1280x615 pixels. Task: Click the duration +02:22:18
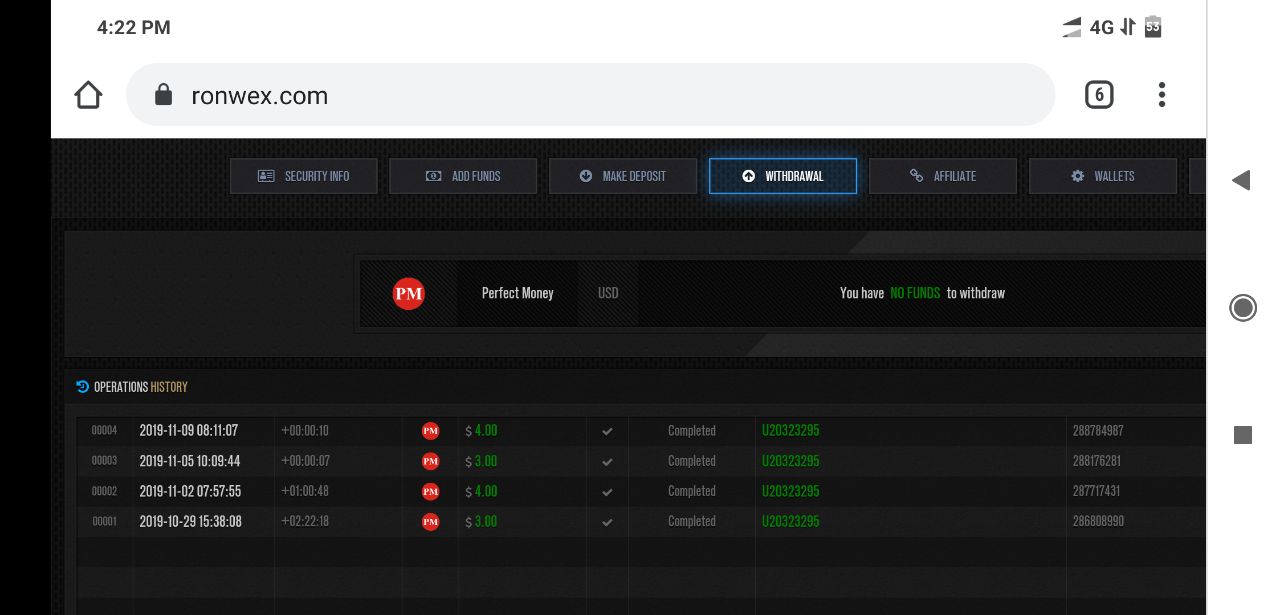[305, 521]
